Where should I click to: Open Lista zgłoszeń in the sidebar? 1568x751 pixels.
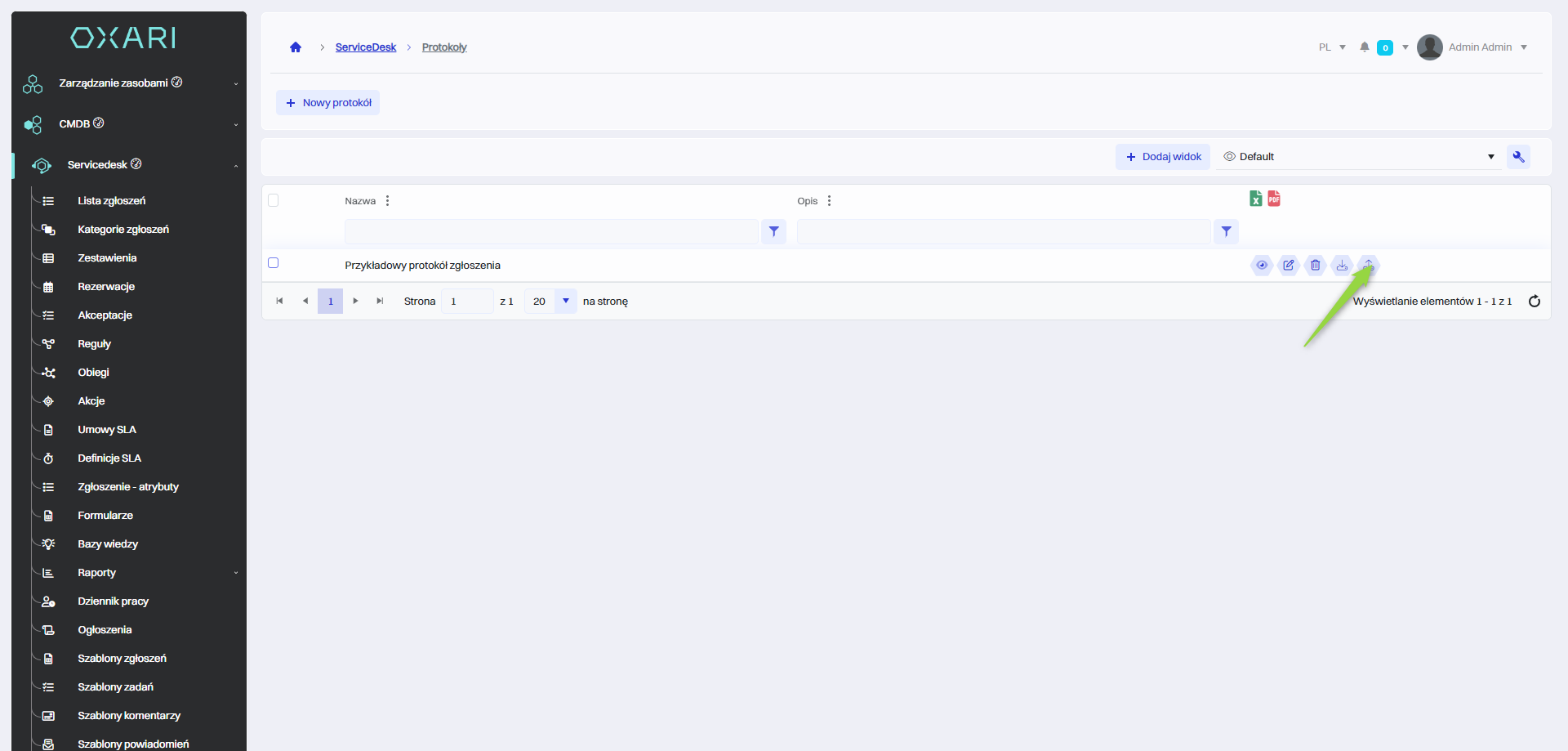coord(112,201)
